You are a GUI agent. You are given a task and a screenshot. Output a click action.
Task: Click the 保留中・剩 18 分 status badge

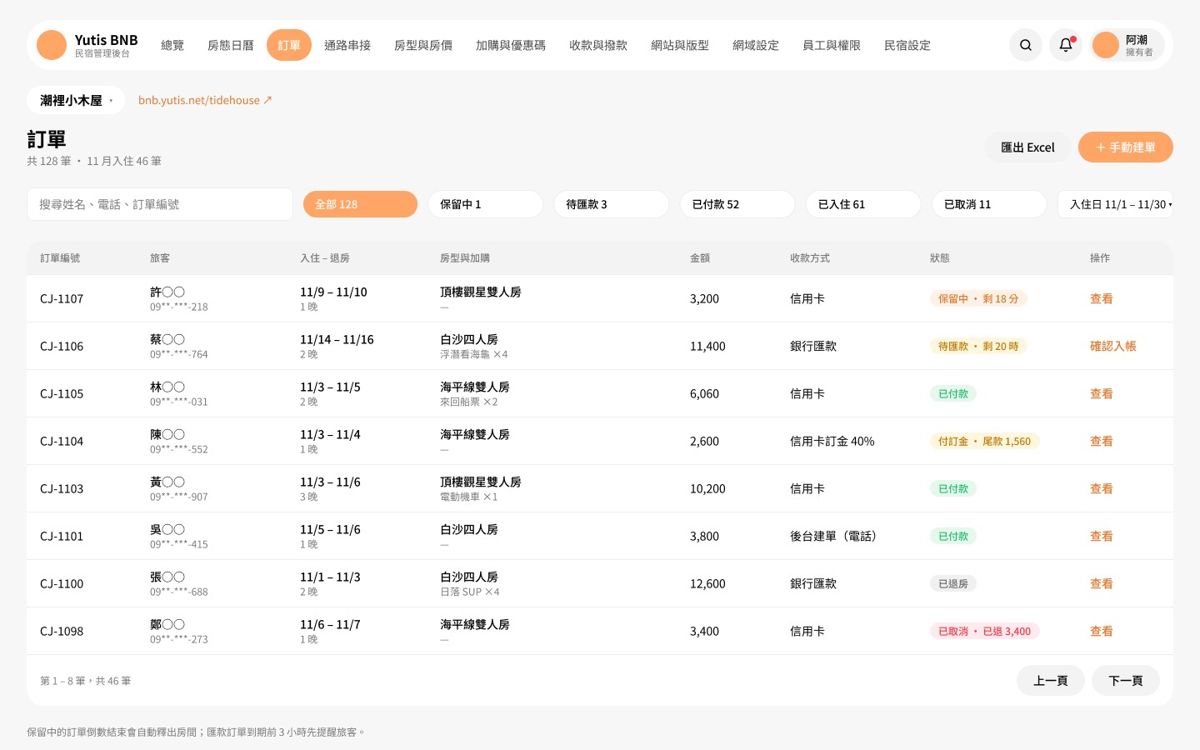(x=979, y=299)
